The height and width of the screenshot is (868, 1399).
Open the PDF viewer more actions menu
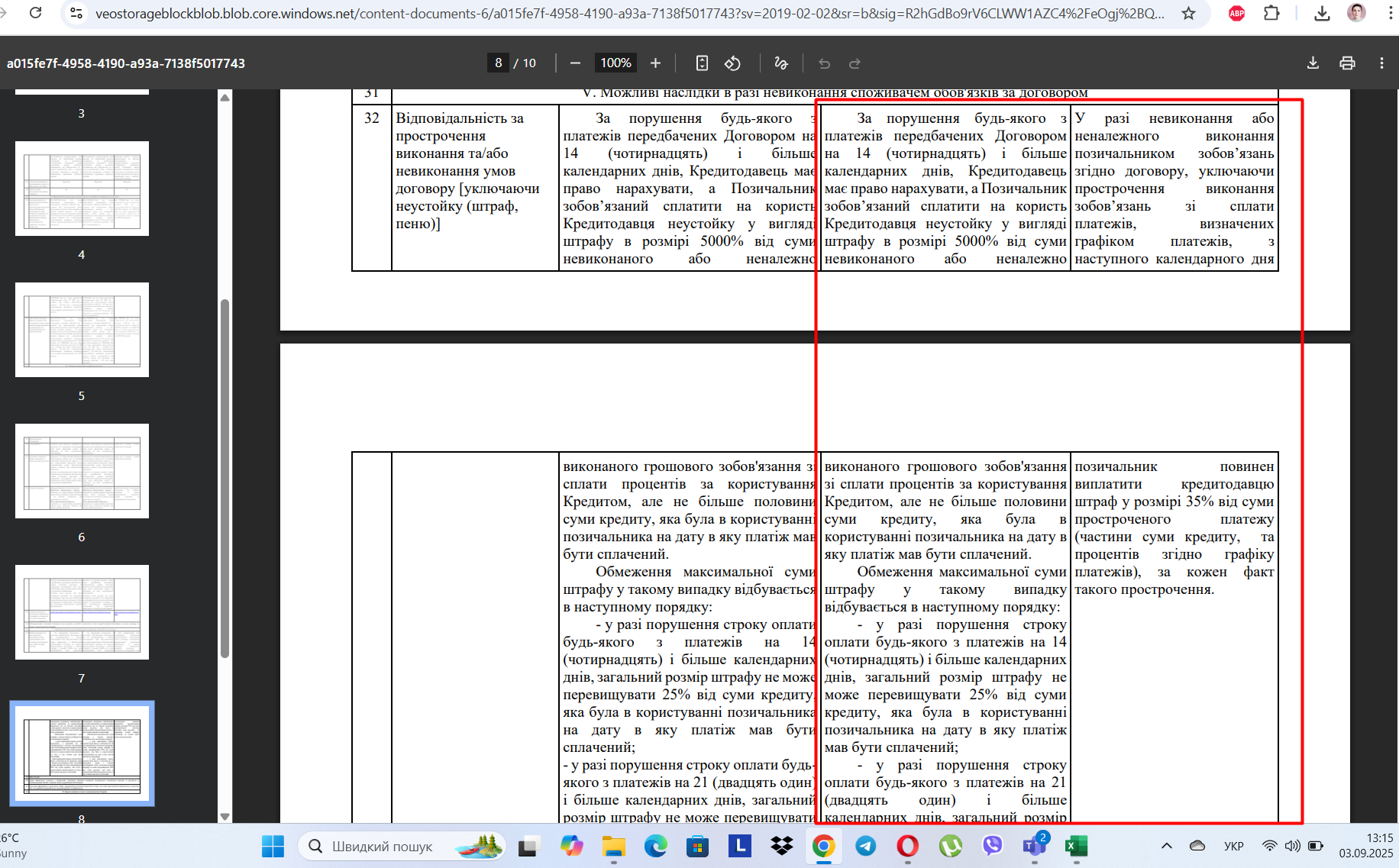[x=1381, y=63]
